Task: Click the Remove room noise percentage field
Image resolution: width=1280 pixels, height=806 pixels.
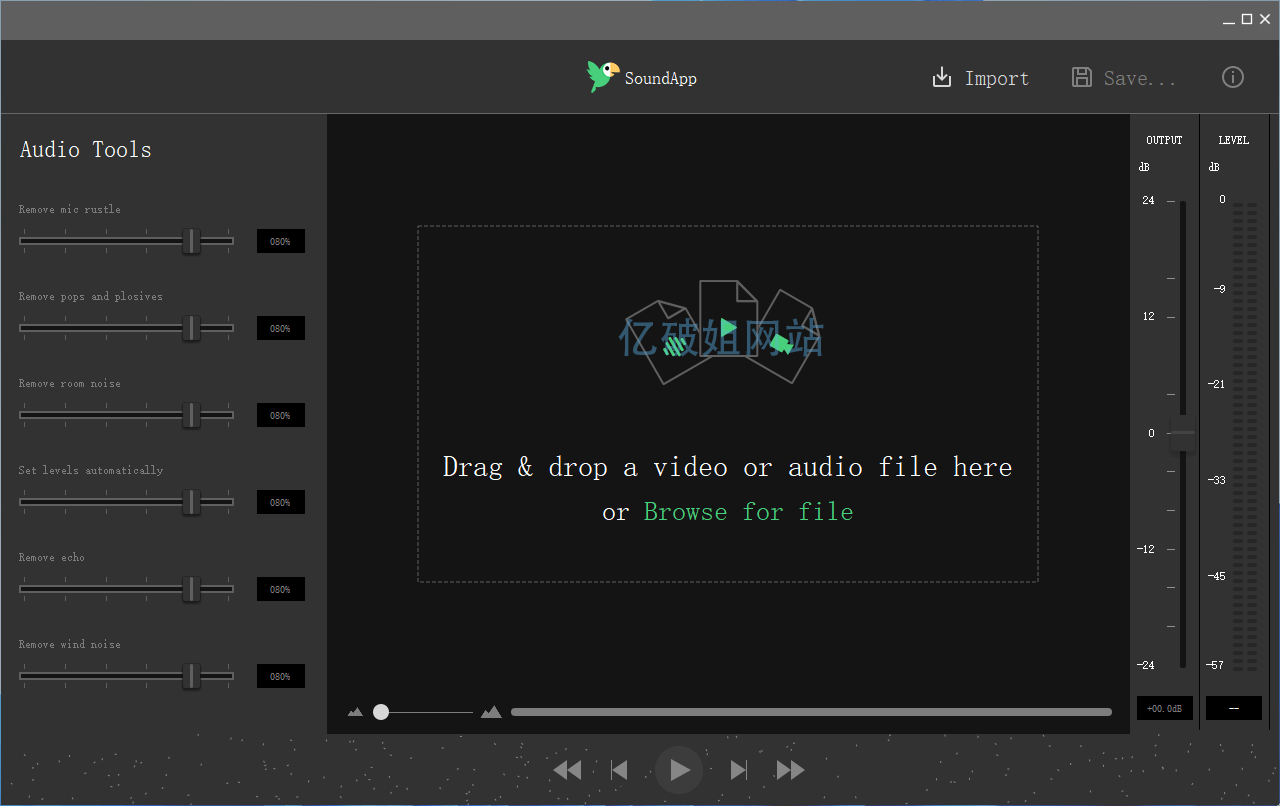Action: [280, 415]
